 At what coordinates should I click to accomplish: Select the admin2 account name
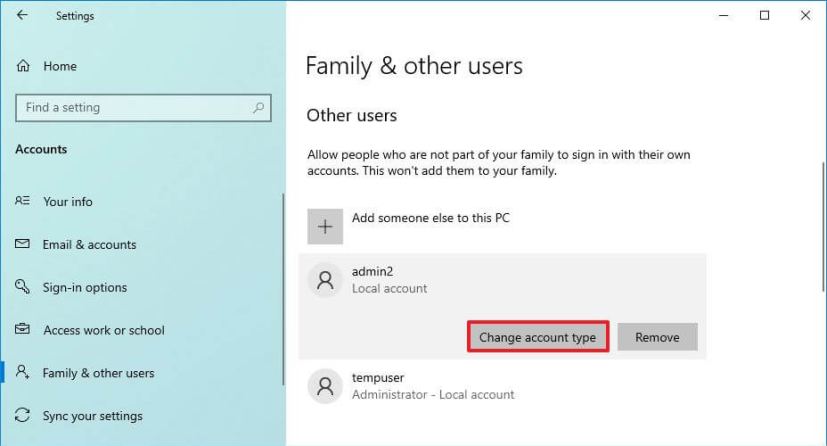point(372,272)
